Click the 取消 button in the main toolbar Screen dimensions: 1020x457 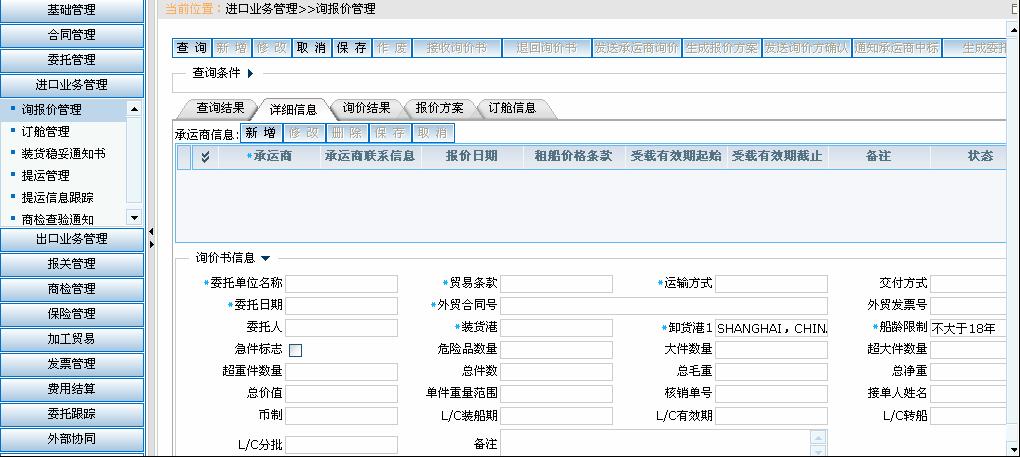pos(311,48)
